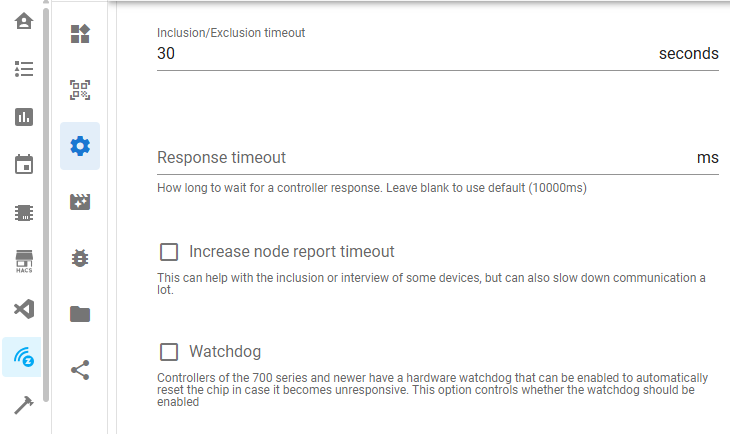Screen dimensions: 730x434
Task: Open the list icon in the left sidebar
Action: click(24, 69)
